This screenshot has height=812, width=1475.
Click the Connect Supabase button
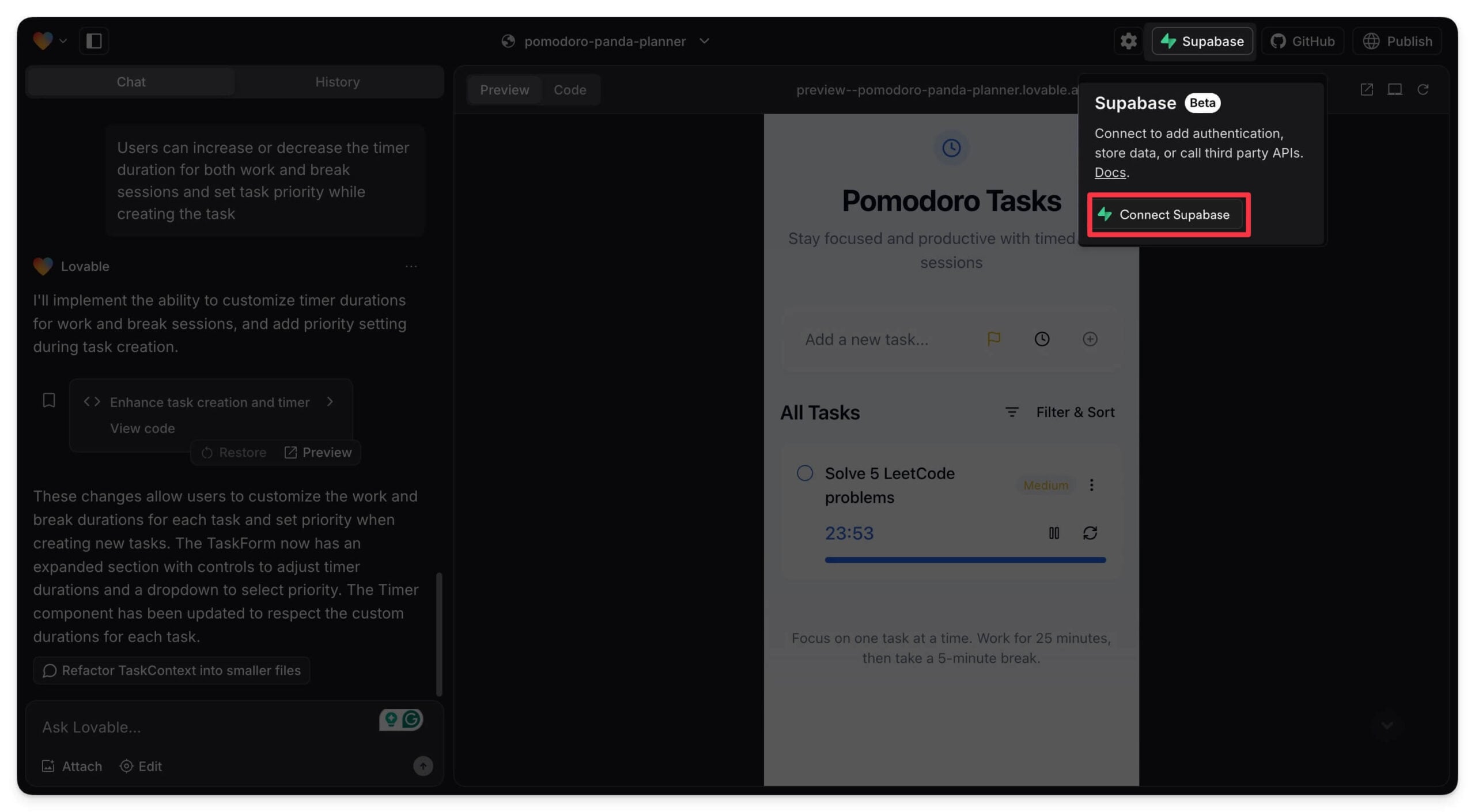click(x=1168, y=214)
